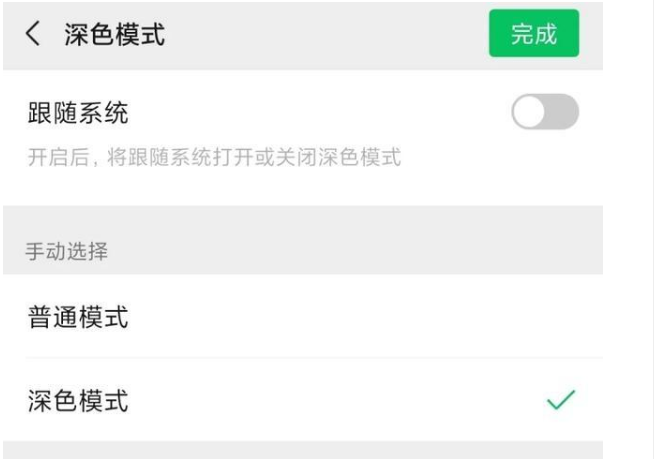Toggle the 跟随系统 switch on
Screen dimensions: 660x459
pyautogui.click(x=545, y=113)
